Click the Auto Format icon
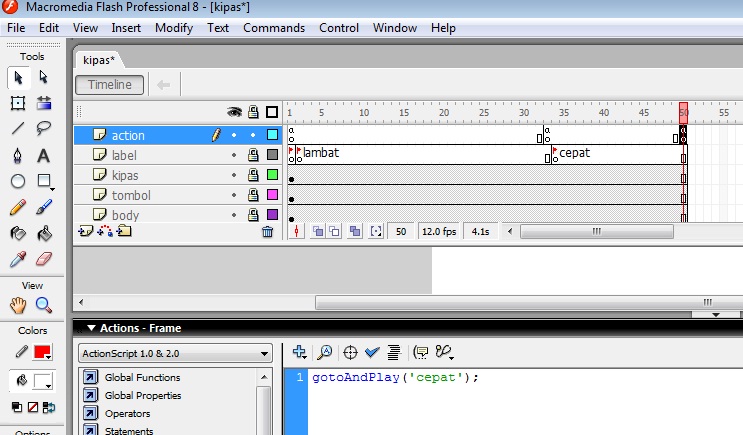The image size is (743, 435). pyautogui.click(x=394, y=352)
